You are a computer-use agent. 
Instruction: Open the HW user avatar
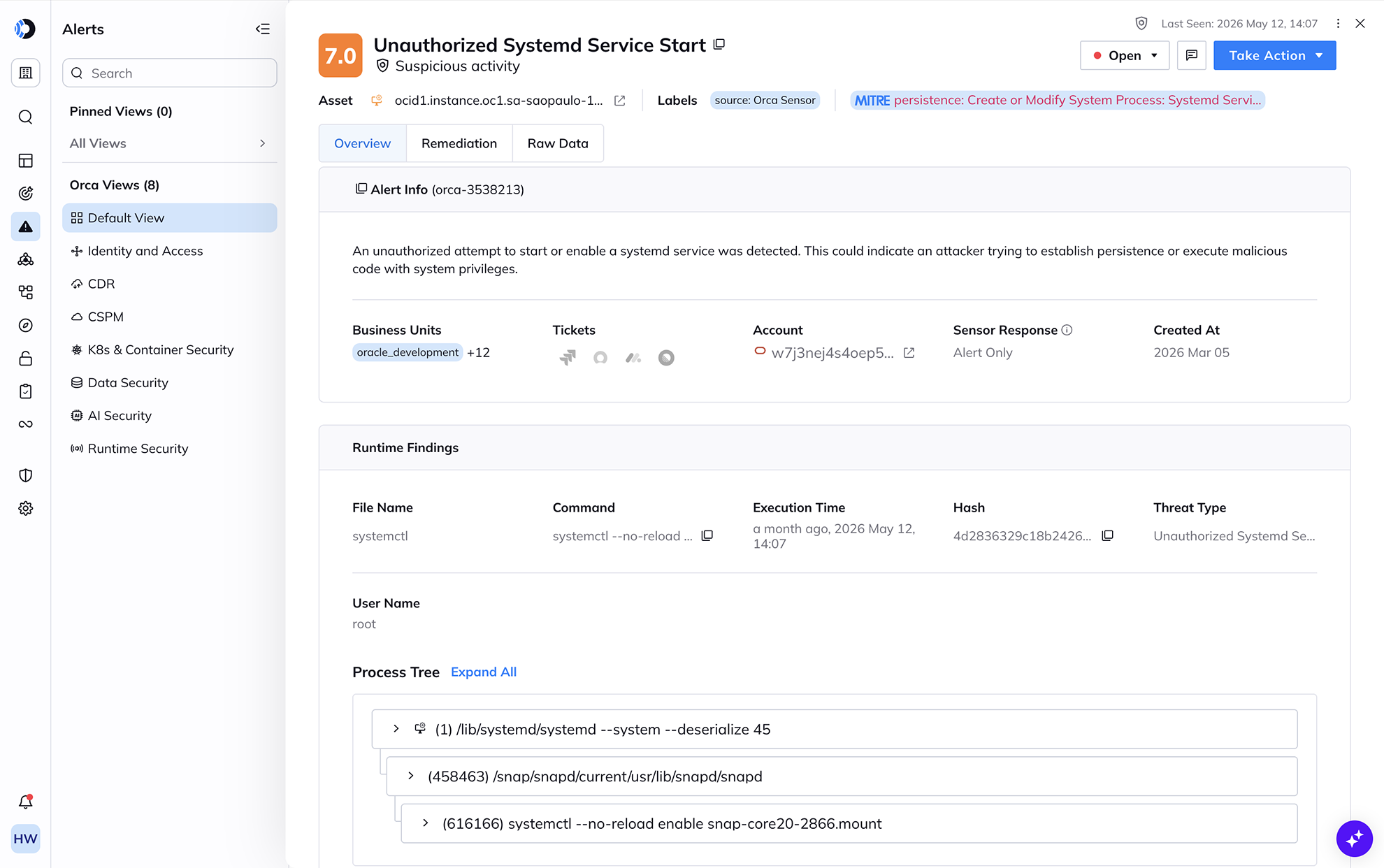(x=25, y=839)
